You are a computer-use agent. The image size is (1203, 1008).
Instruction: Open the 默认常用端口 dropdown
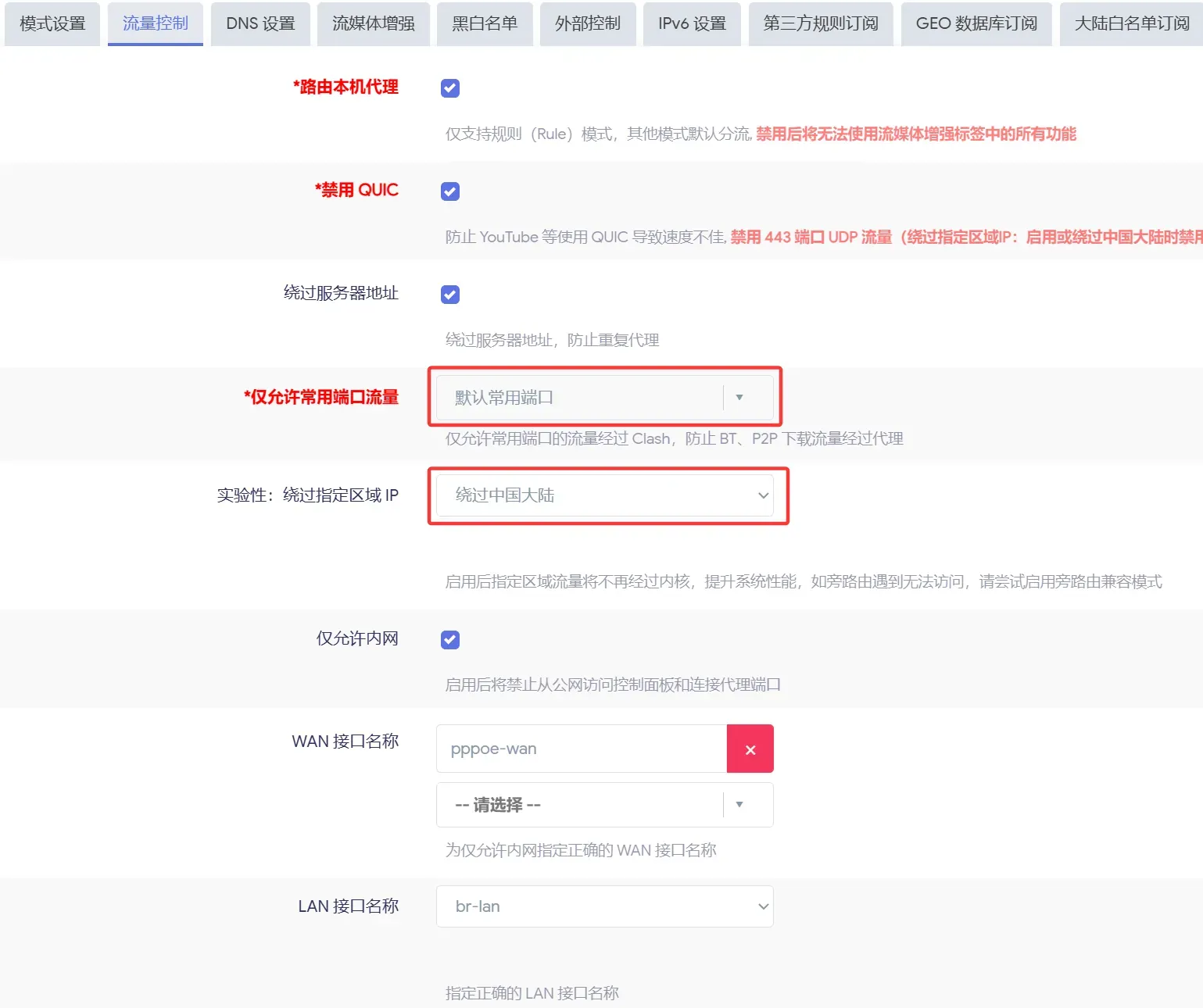pyautogui.click(x=605, y=398)
